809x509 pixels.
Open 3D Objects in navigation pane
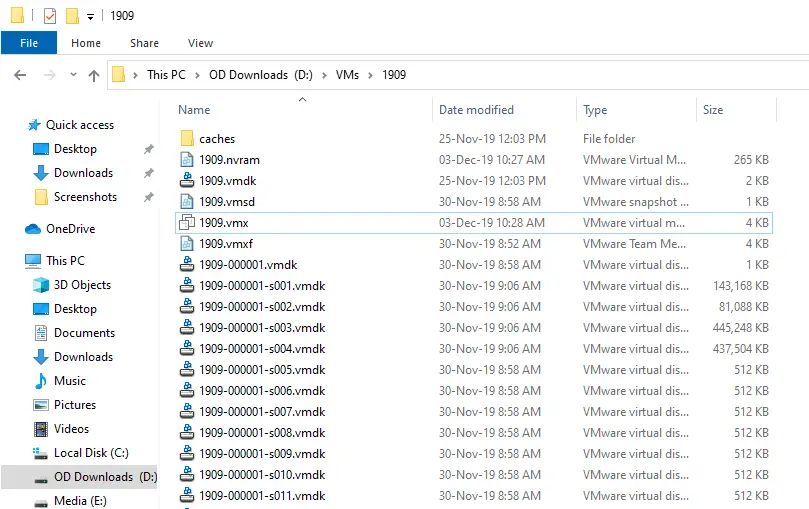82,285
